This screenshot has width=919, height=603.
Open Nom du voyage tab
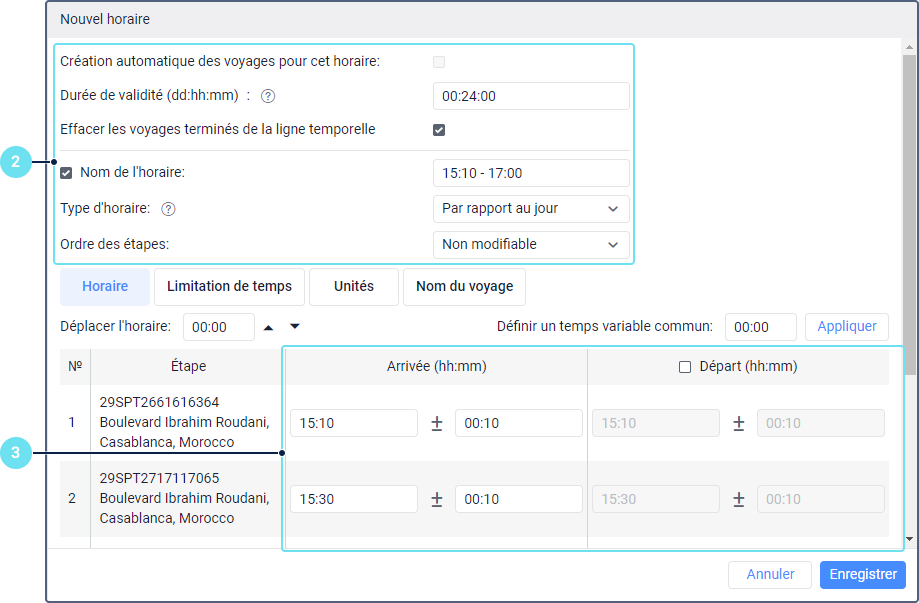(x=464, y=287)
